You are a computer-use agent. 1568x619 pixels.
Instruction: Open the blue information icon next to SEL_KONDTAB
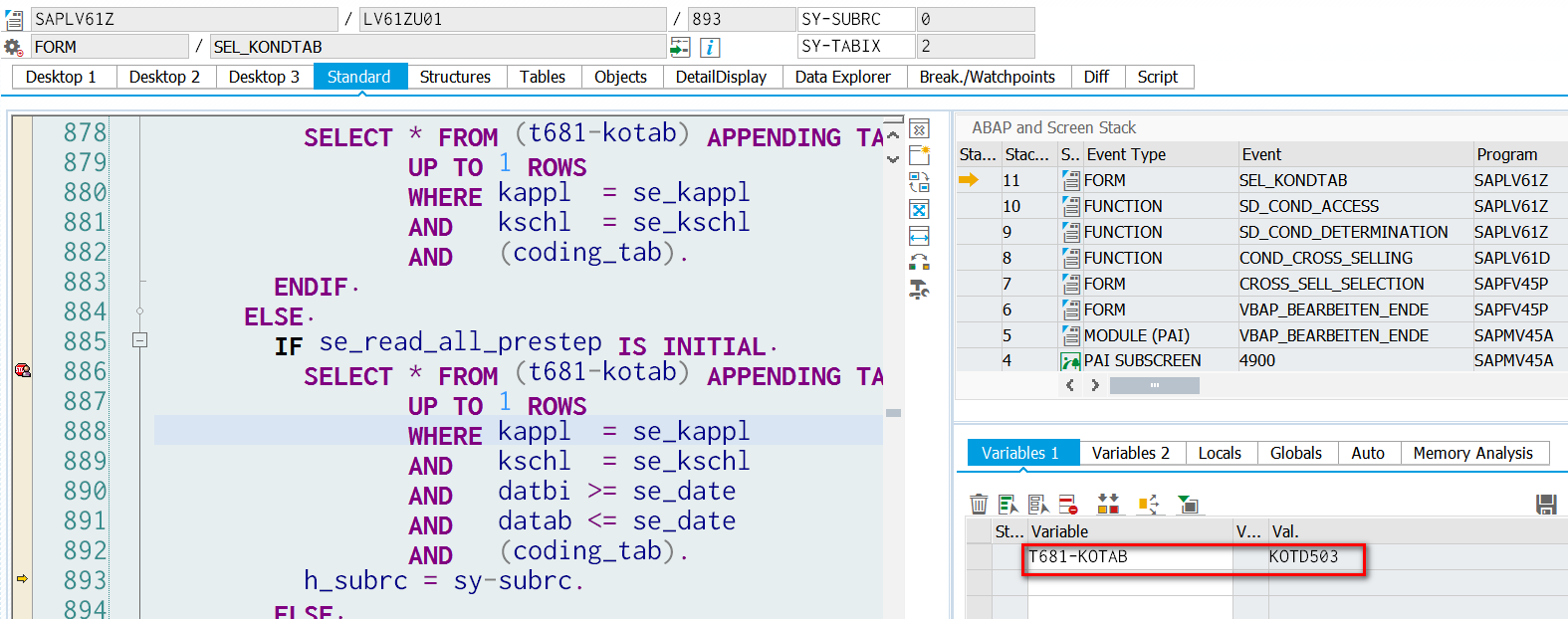710,47
